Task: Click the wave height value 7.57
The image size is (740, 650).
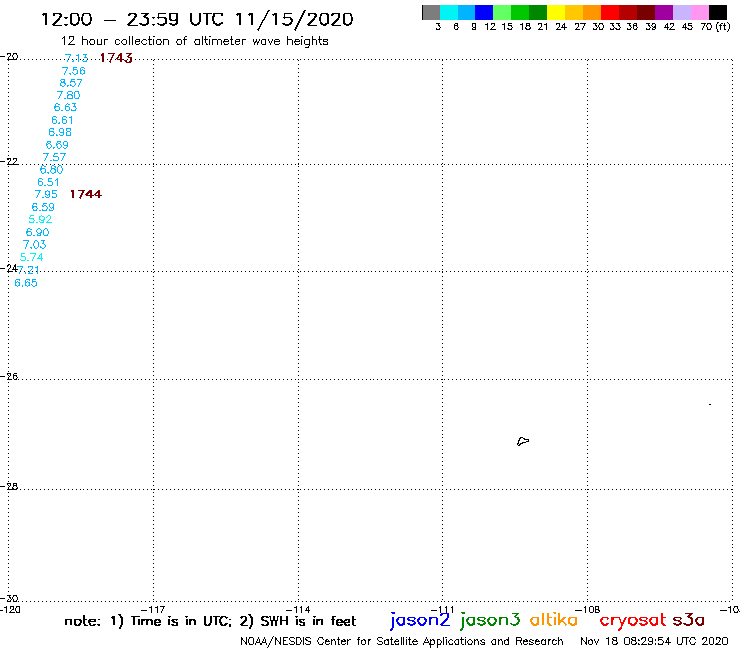Action: [54, 157]
